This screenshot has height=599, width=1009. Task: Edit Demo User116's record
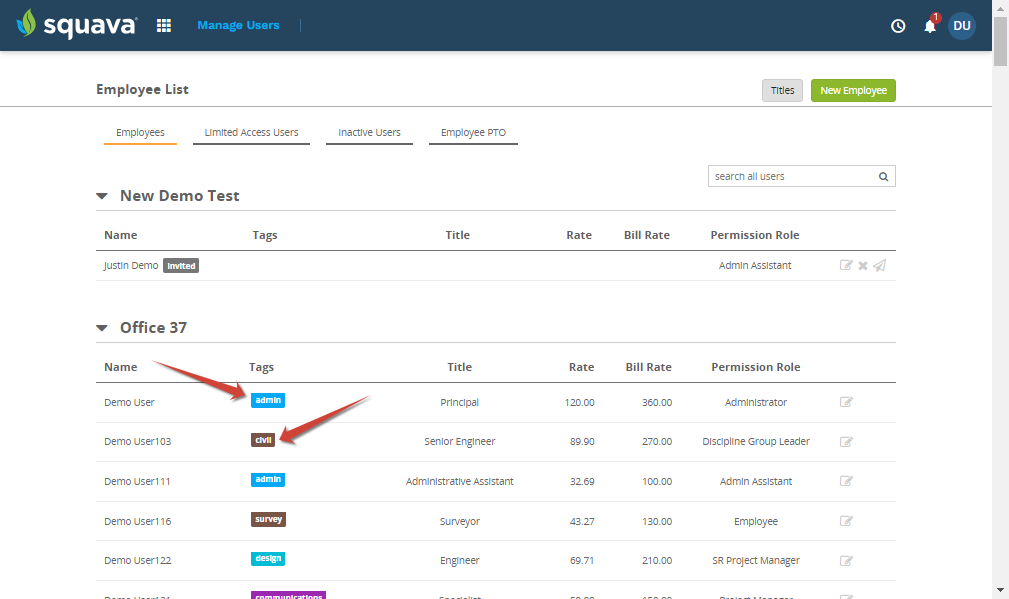click(x=846, y=521)
